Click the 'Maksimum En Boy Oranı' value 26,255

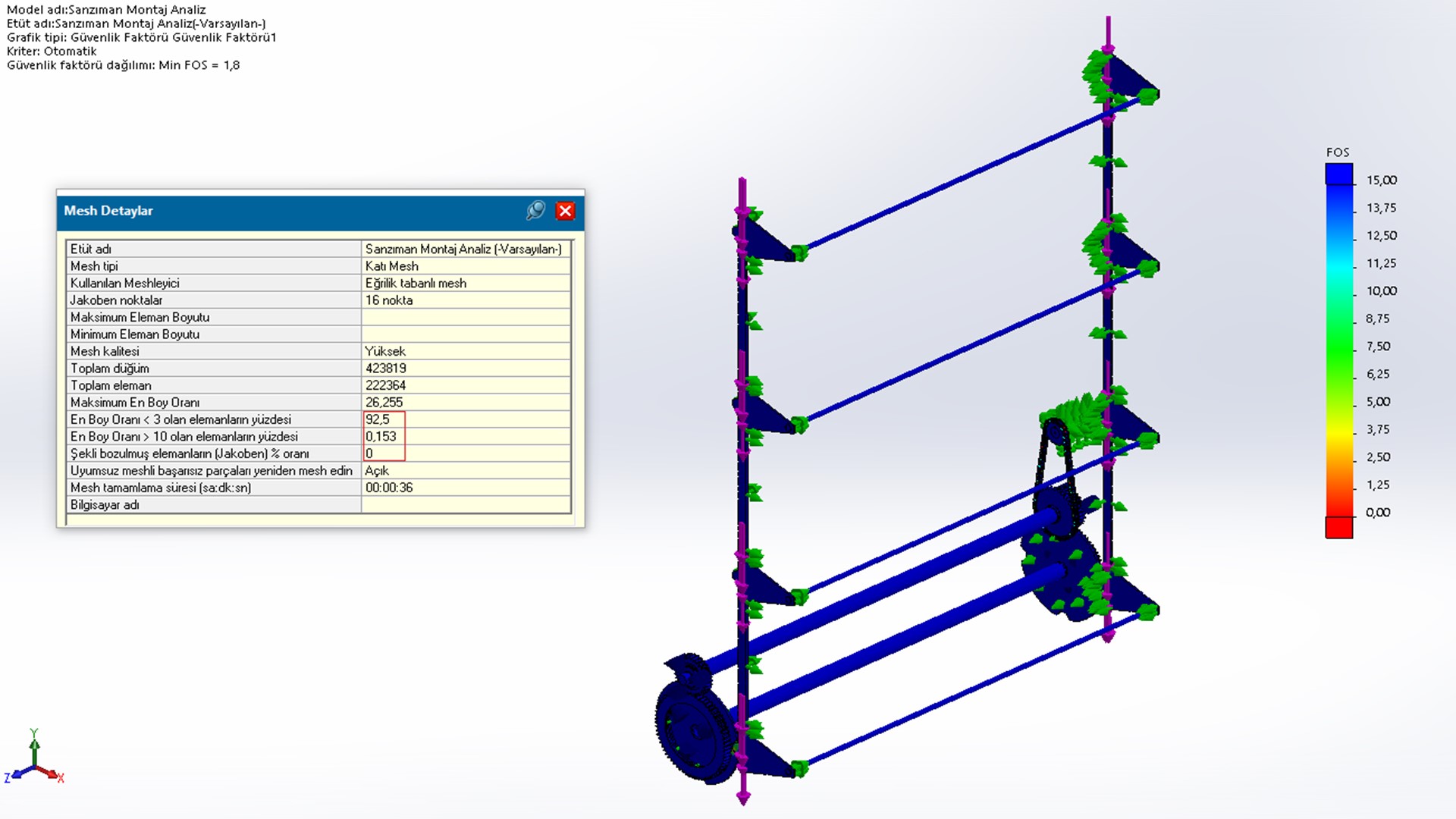pyautogui.click(x=384, y=403)
